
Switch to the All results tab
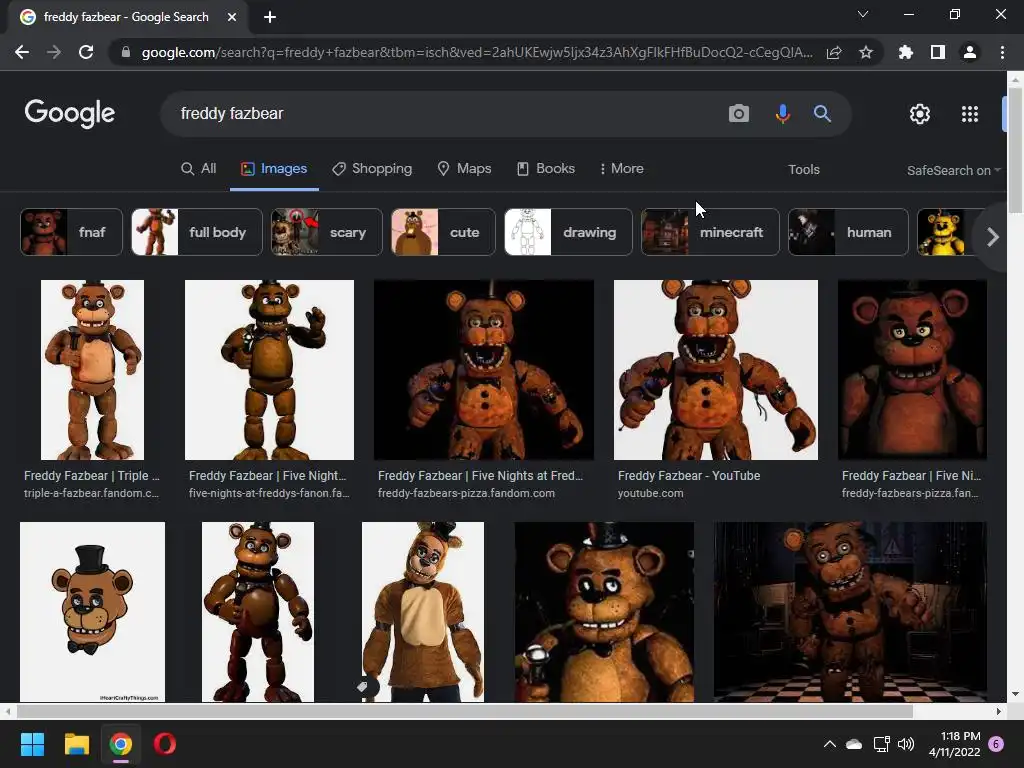[199, 168]
